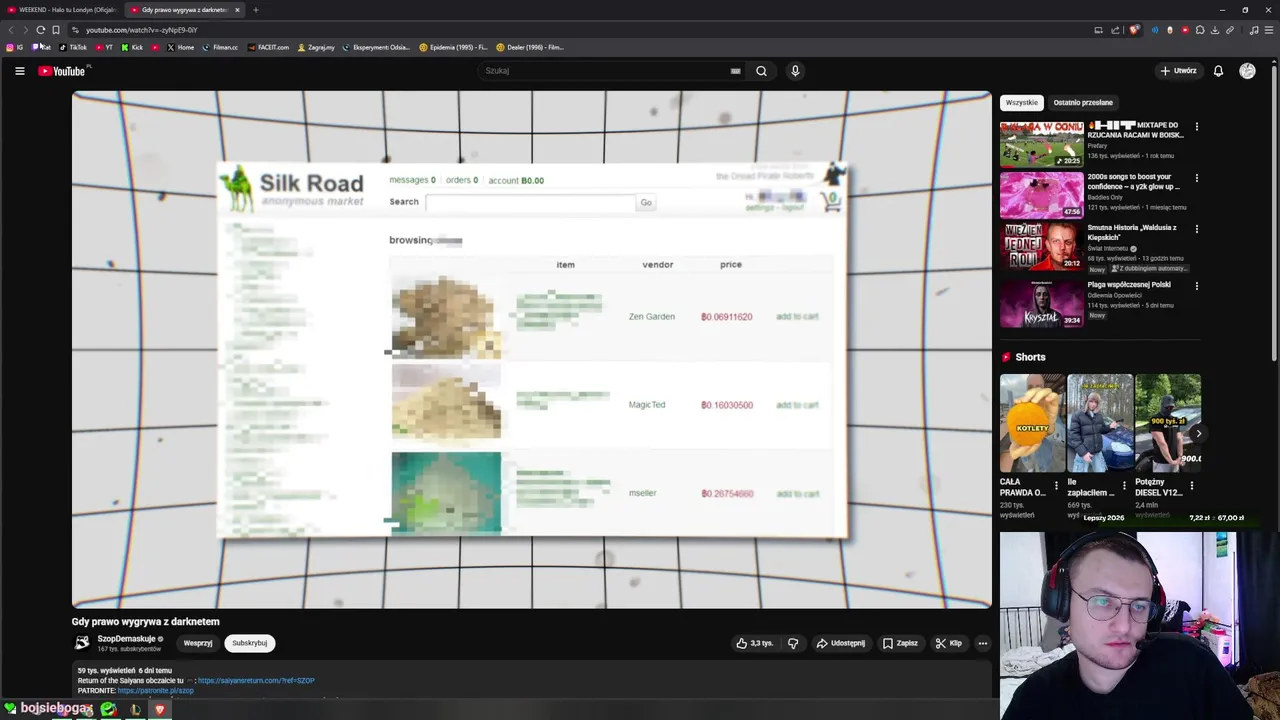This screenshot has width=1280, height=720.
Task: Open the 'Plaga współczesnej Polski' thumbnail
Action: tap(1041, 303)
